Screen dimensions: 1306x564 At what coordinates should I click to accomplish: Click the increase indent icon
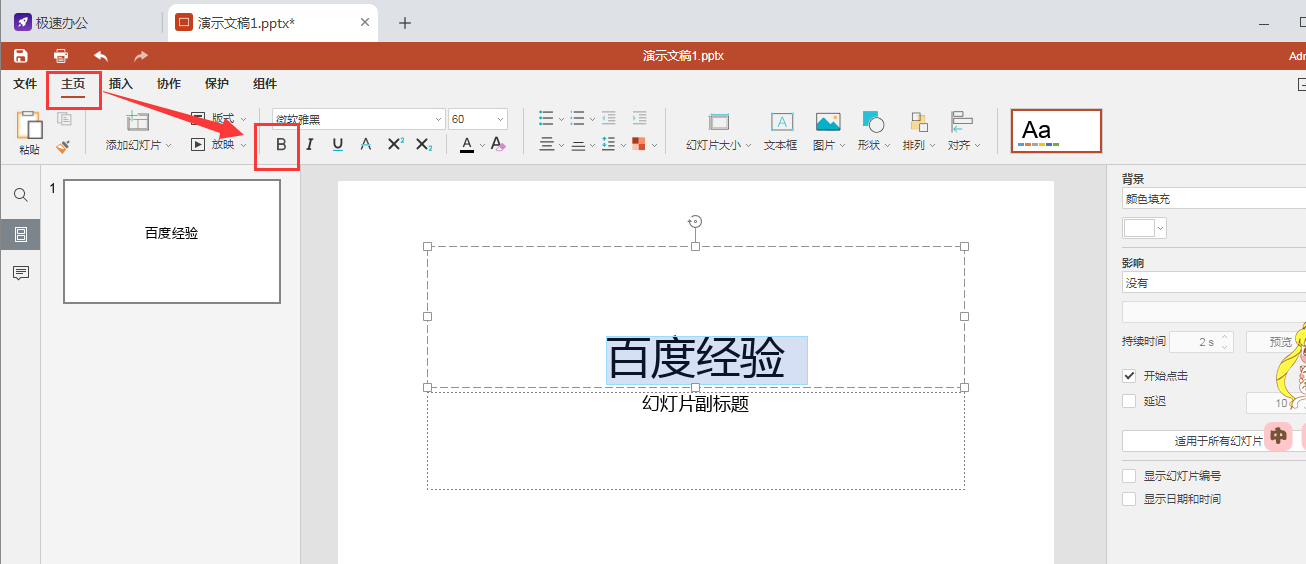coord(639,118)
